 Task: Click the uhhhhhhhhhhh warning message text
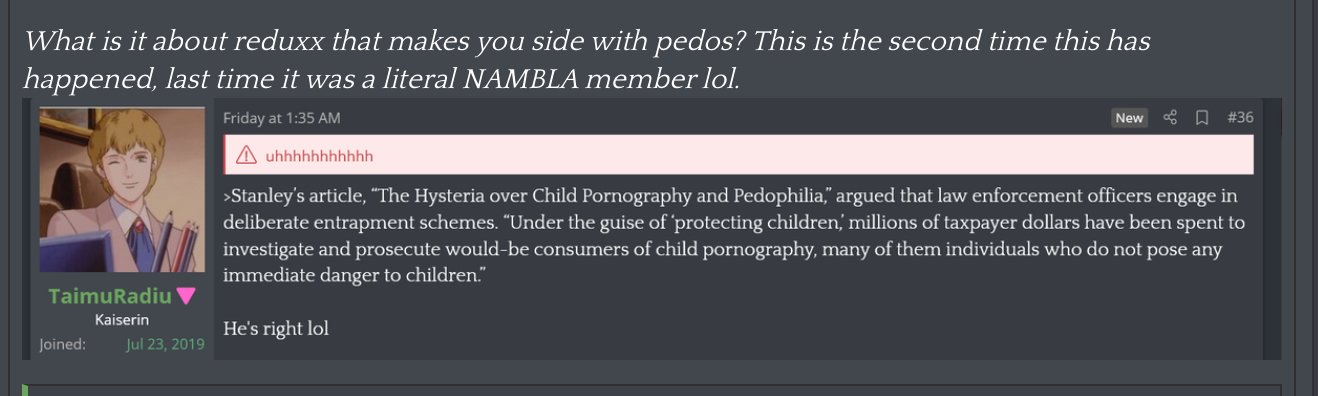point(320,156)
